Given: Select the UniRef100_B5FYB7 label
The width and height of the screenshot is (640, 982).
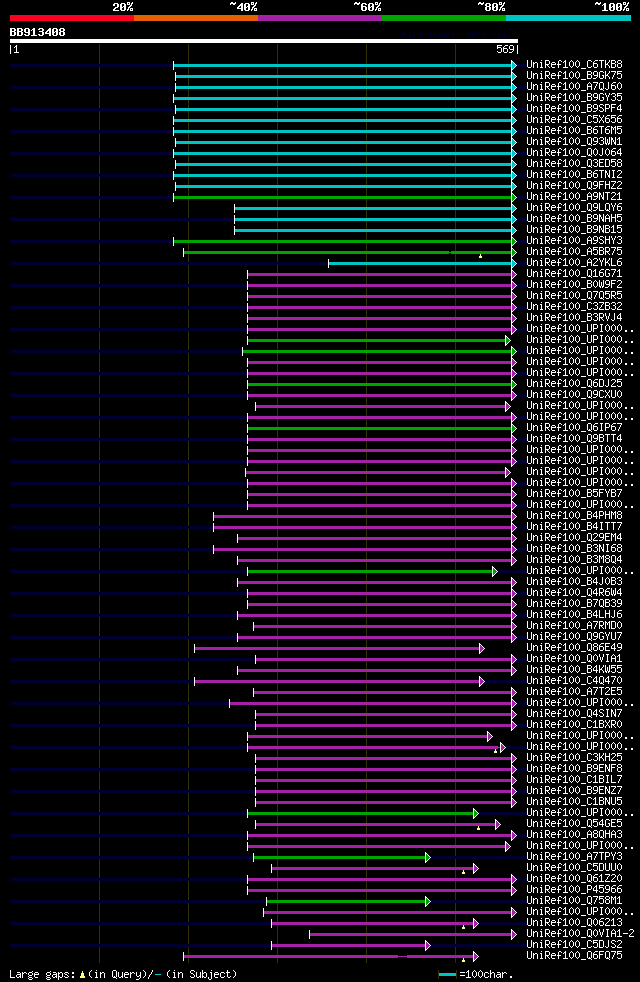Looking at the screenshot, I should click(x=574, y=494).
